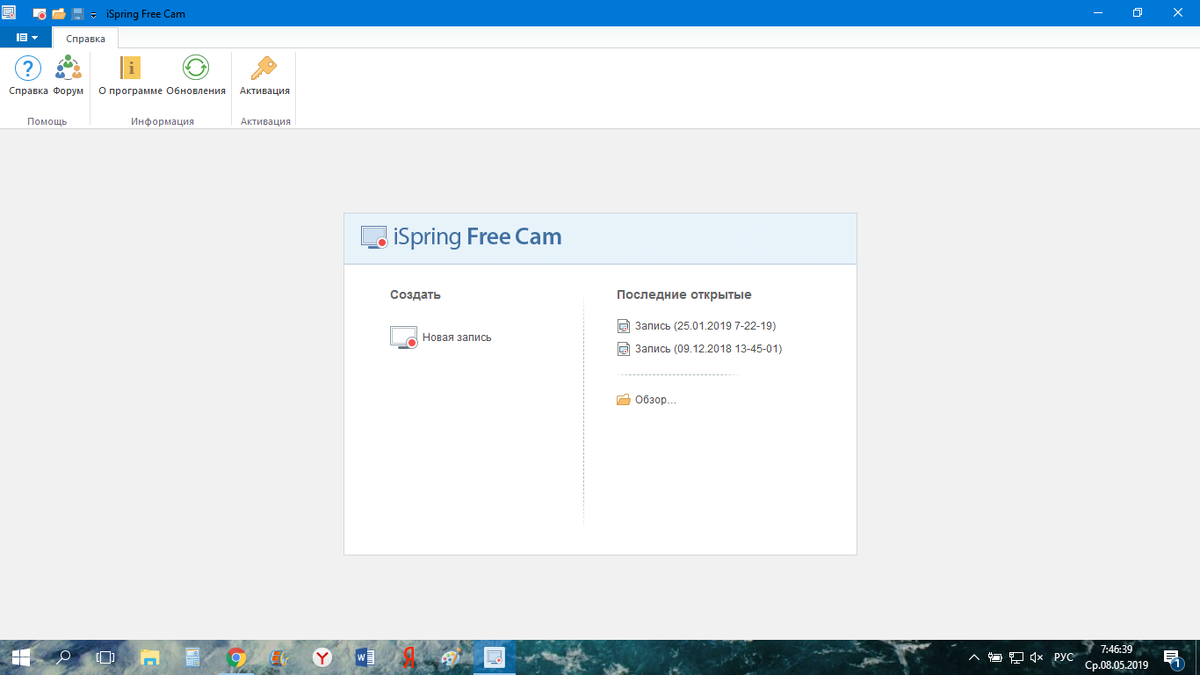Select the Справка ribbon tab
Viewport: 1200px width, 675px height.
(86, 38)
